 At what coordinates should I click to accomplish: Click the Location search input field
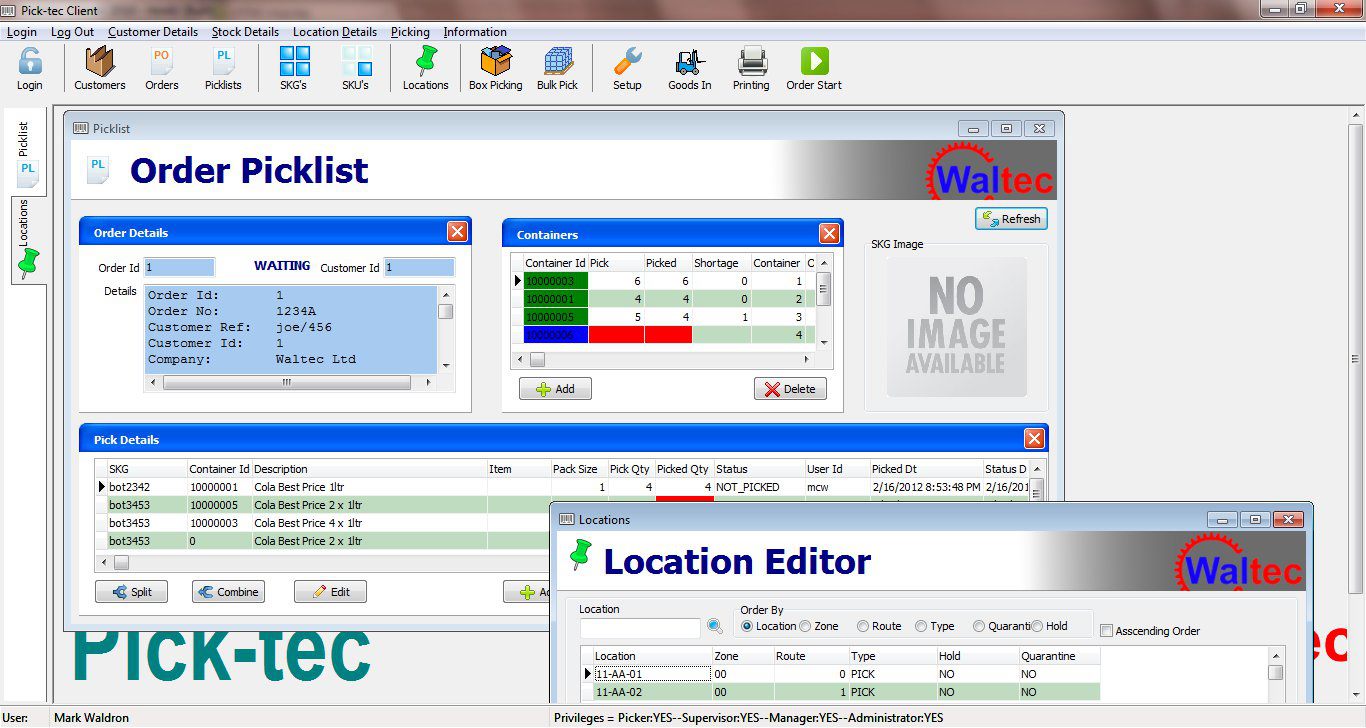[x=640, y=628]
